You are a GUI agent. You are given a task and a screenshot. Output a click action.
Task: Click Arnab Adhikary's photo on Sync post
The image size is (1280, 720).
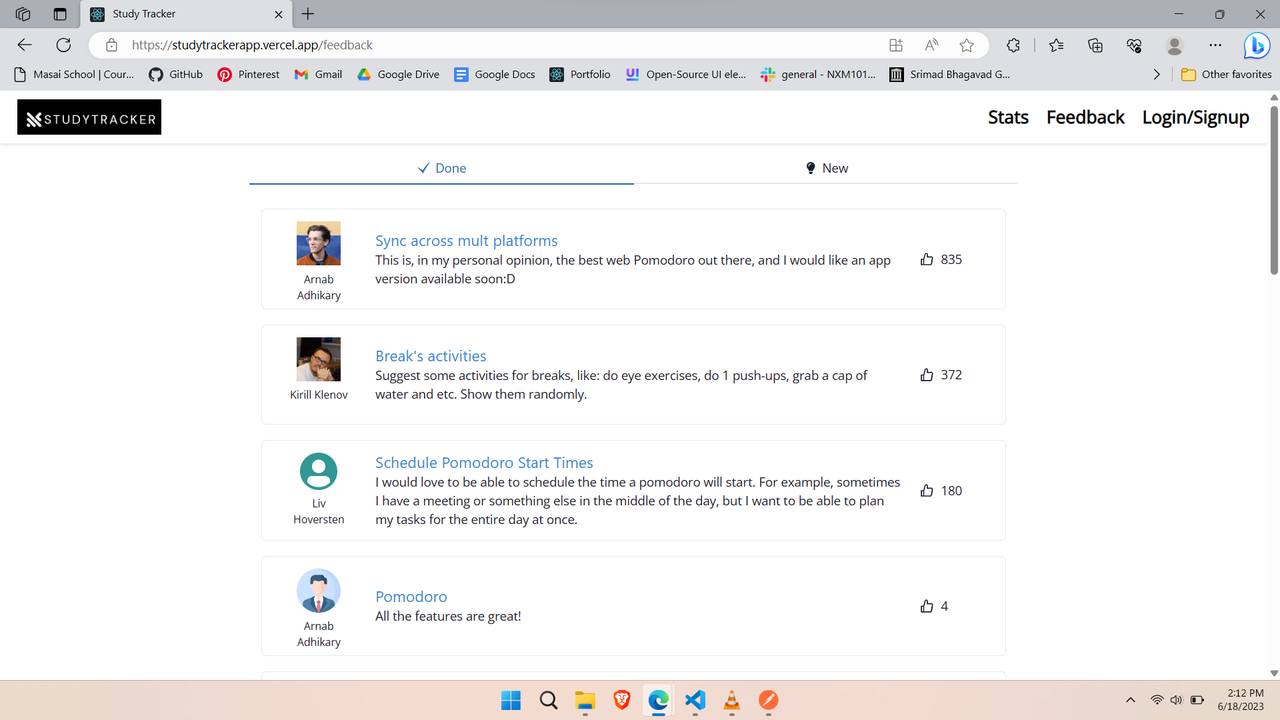[x=319, y=243]
